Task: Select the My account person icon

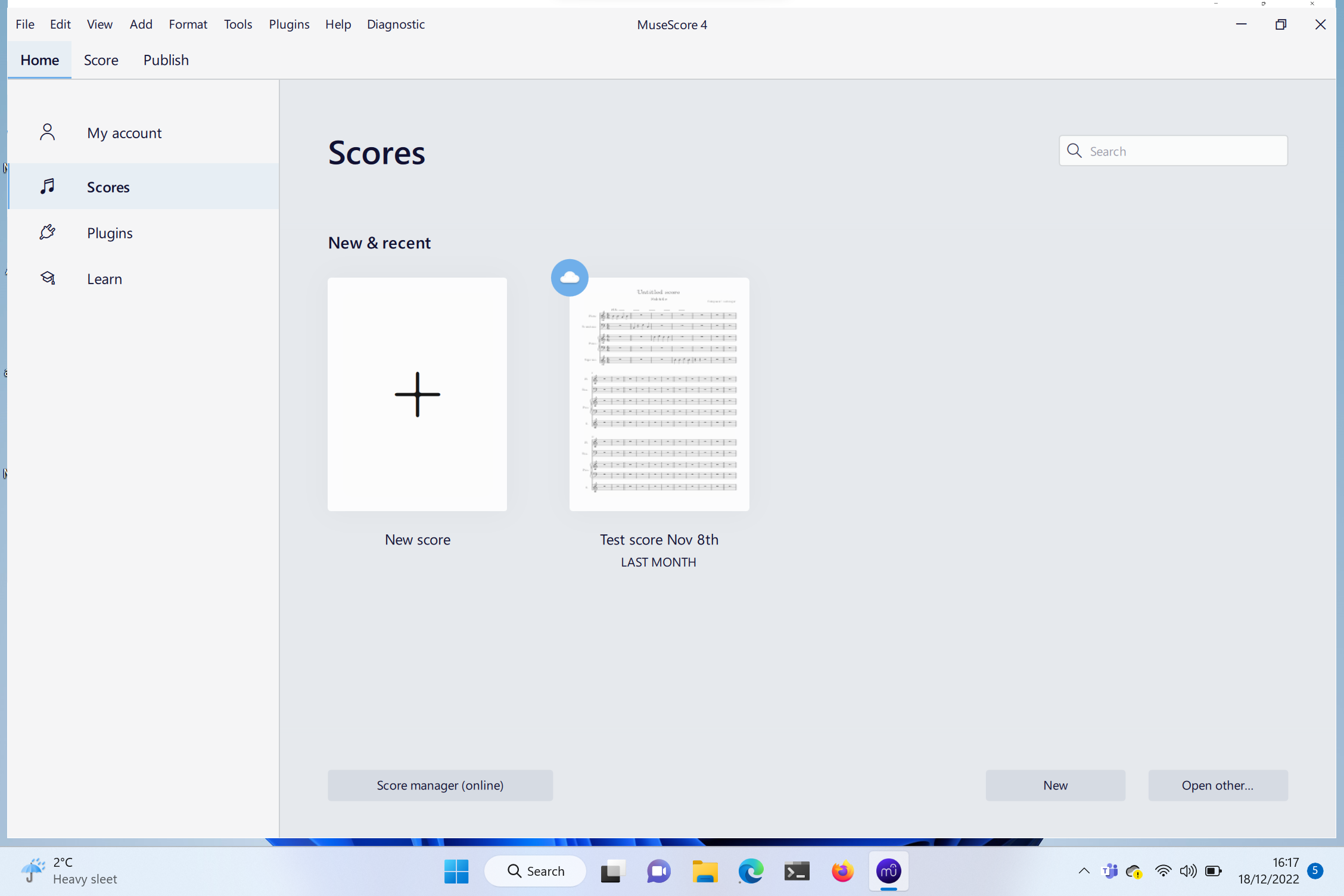Action: pyautogui.click(x=48, y=132)
